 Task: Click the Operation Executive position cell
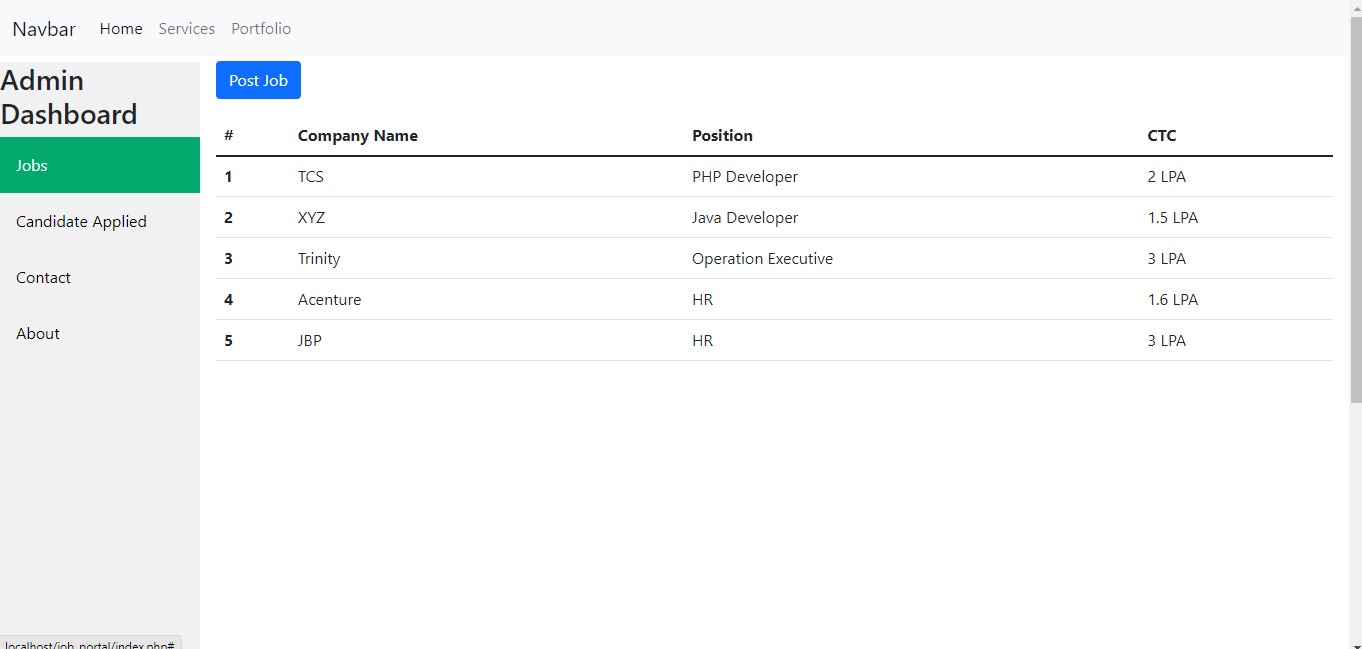(762, 259)
